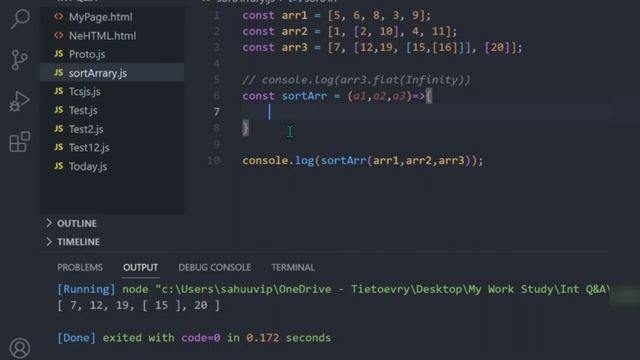Click the commented console.log flat(Infinity) line
Image resolution: width=640 pixels, height=360 pixels.
point(356,80)
